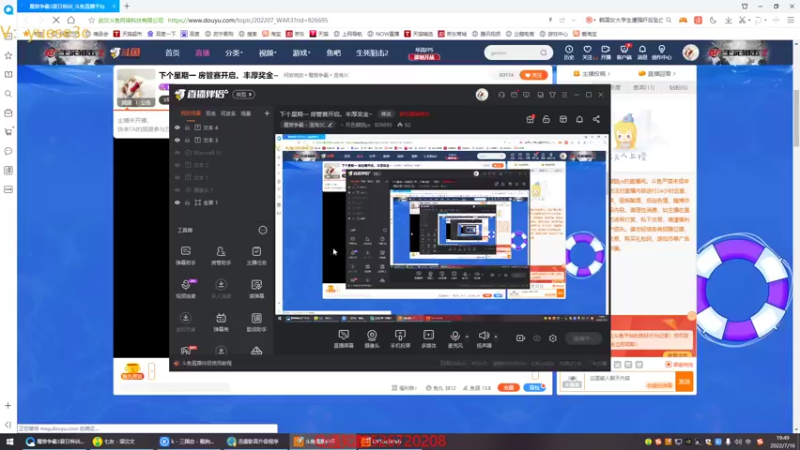Open the 视频连麦 tool icon
The width and height of the screenshot is (800, 450).
(x=186, y=288)
